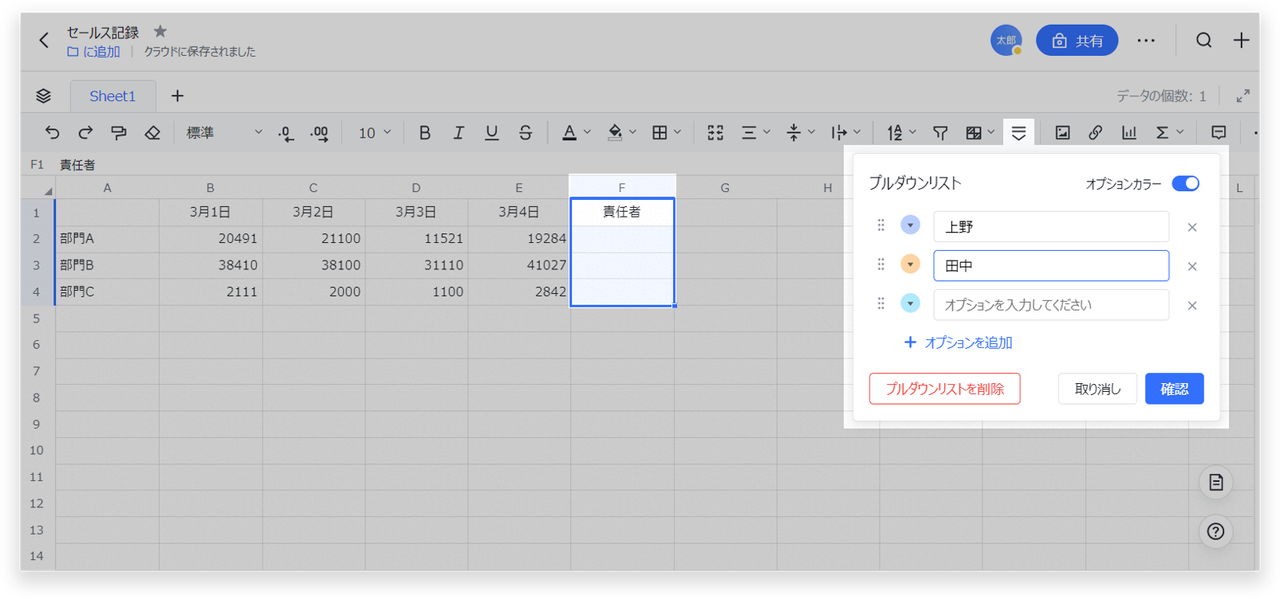The image size is (1280, 599).
Task: Switch to the Sheet1 tab
Action: (x=112, y=96)
